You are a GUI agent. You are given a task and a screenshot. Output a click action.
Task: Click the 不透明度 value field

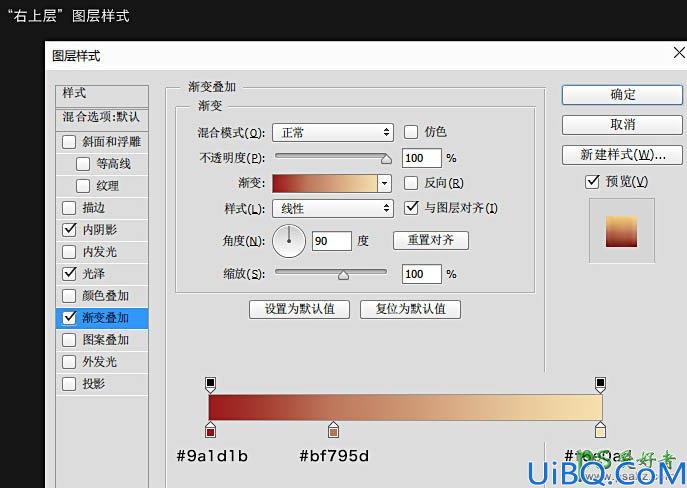pyautogui.click(x=421, y=158)
